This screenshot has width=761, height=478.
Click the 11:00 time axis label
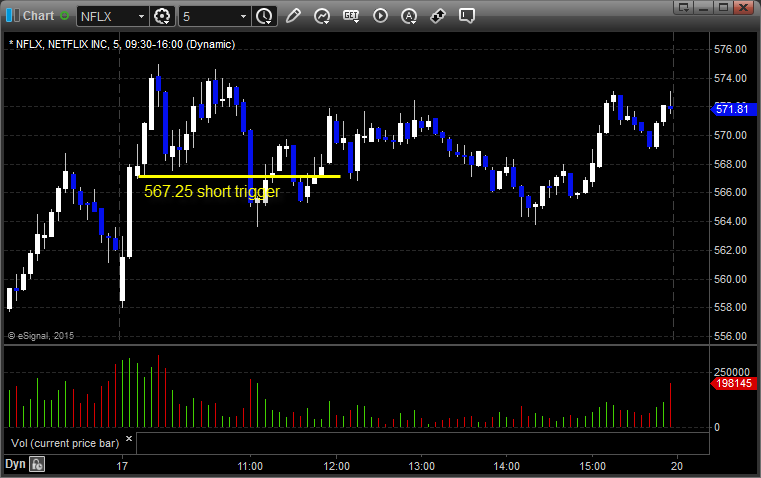(x=250, y=466)
